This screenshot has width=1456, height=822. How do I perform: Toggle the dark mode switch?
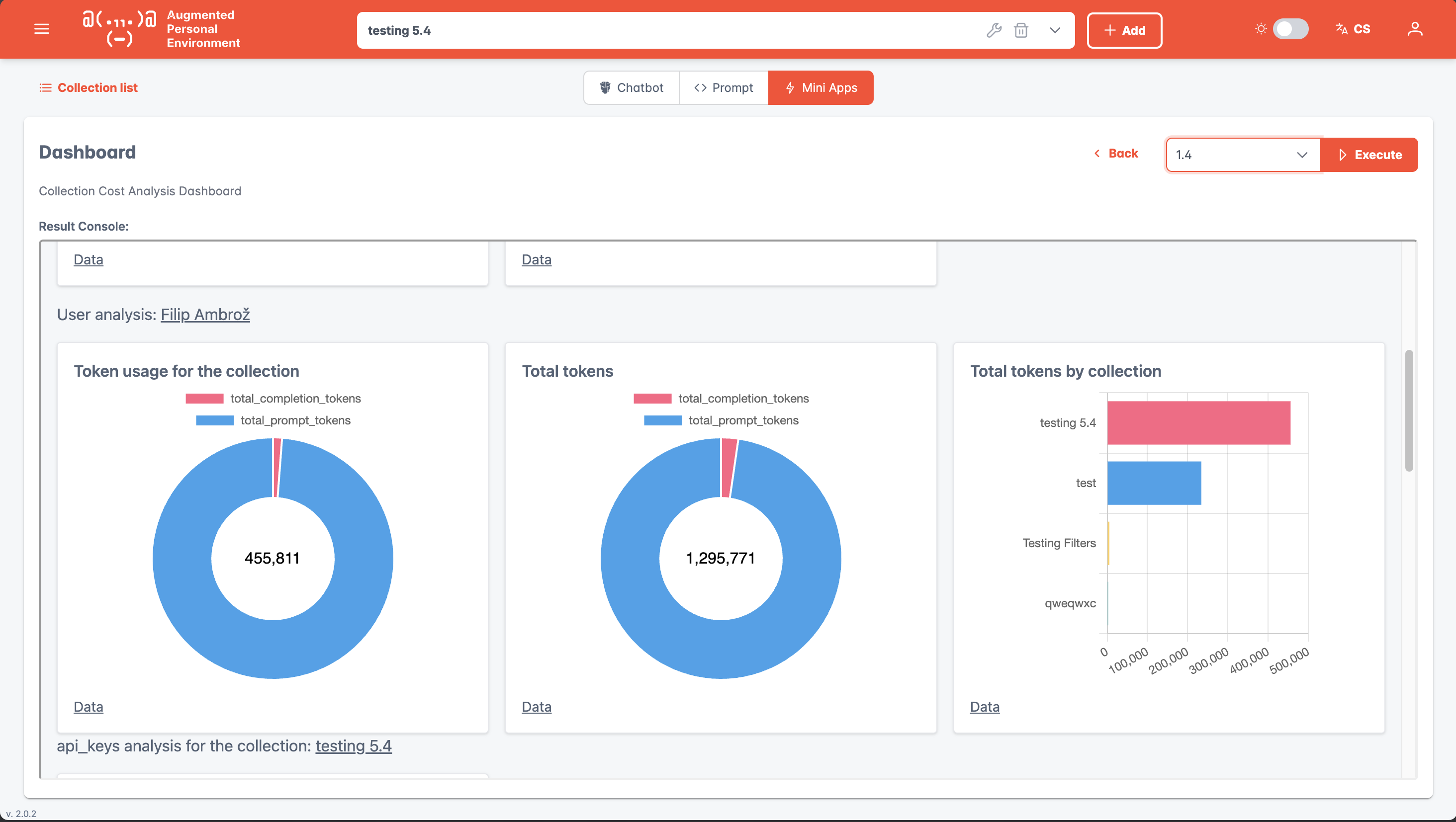(1290, 29)
